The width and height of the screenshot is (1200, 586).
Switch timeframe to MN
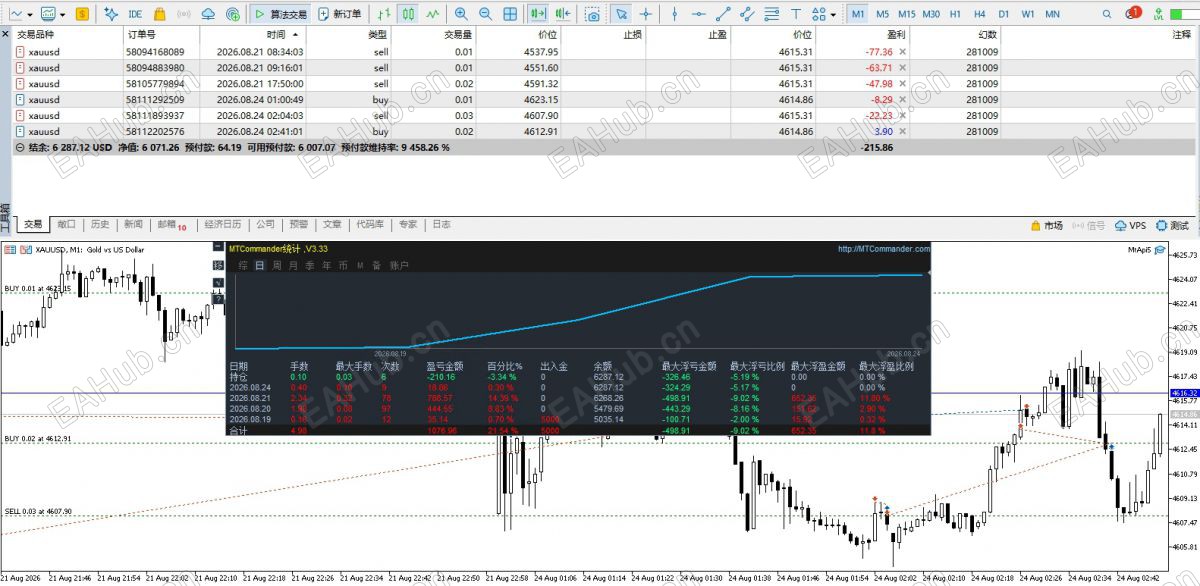pos(1052,15)
